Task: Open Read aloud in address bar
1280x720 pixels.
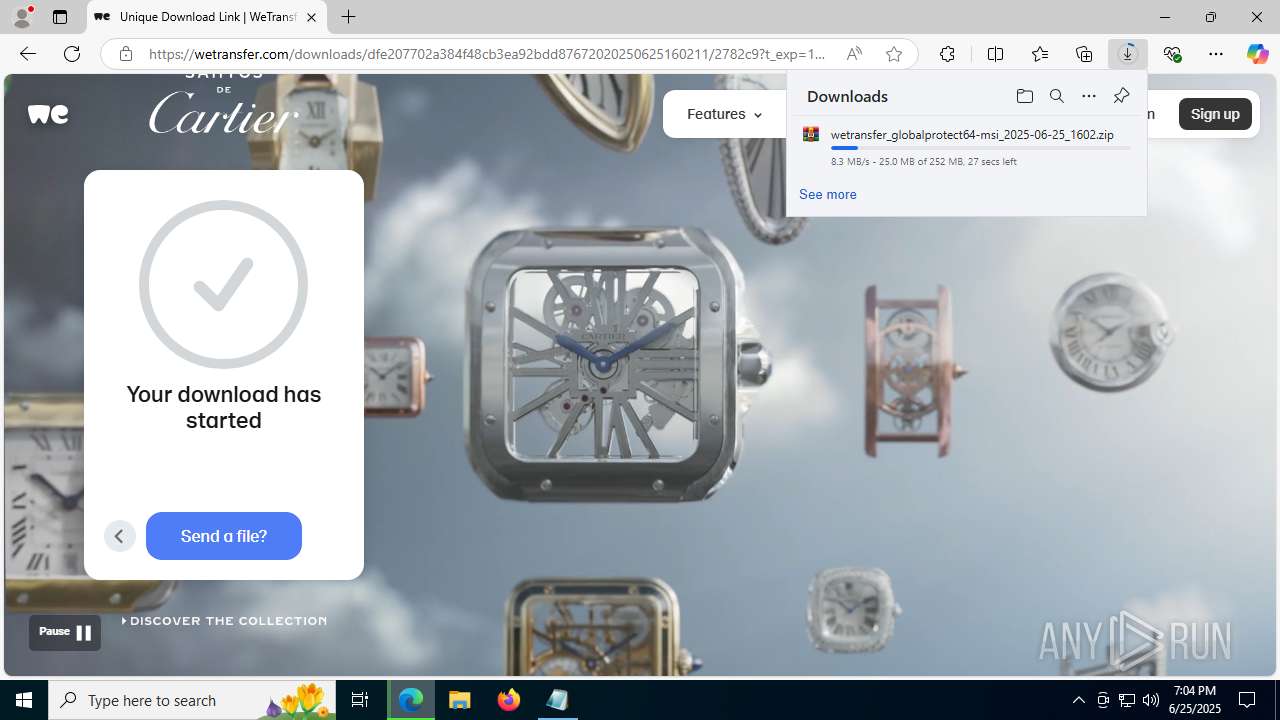Action: click(854, 54)
